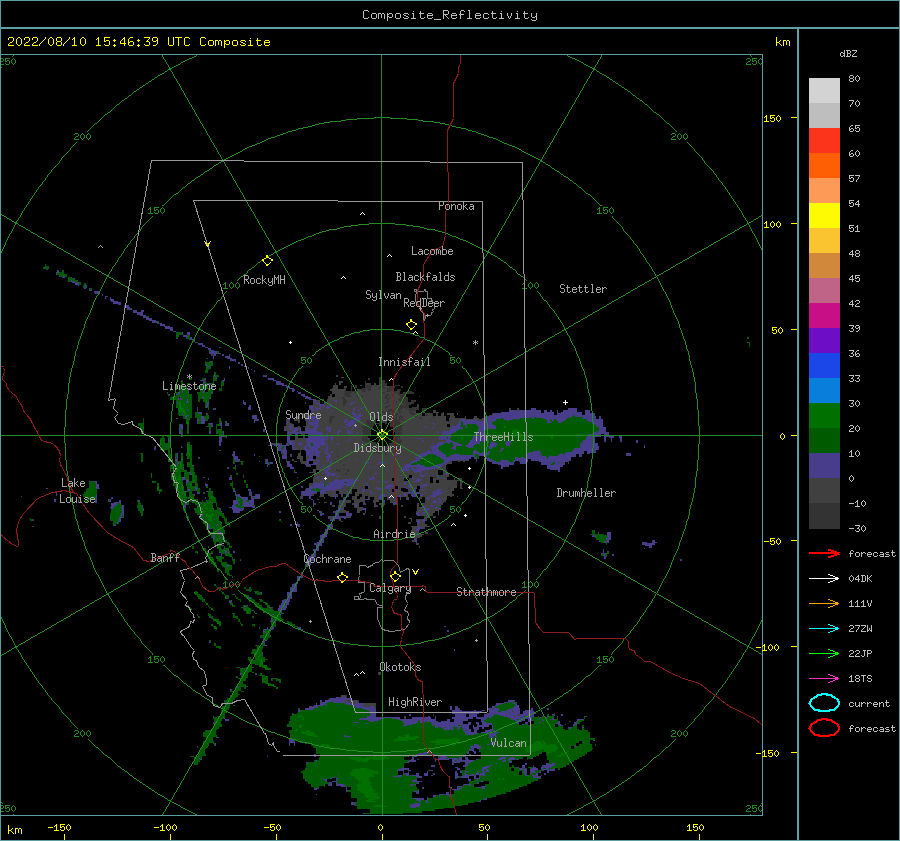Image resolution: width=900 pixels, height=841 pixels.
Task: Select the ThreeHills label on the map
Action: [503, 437]
